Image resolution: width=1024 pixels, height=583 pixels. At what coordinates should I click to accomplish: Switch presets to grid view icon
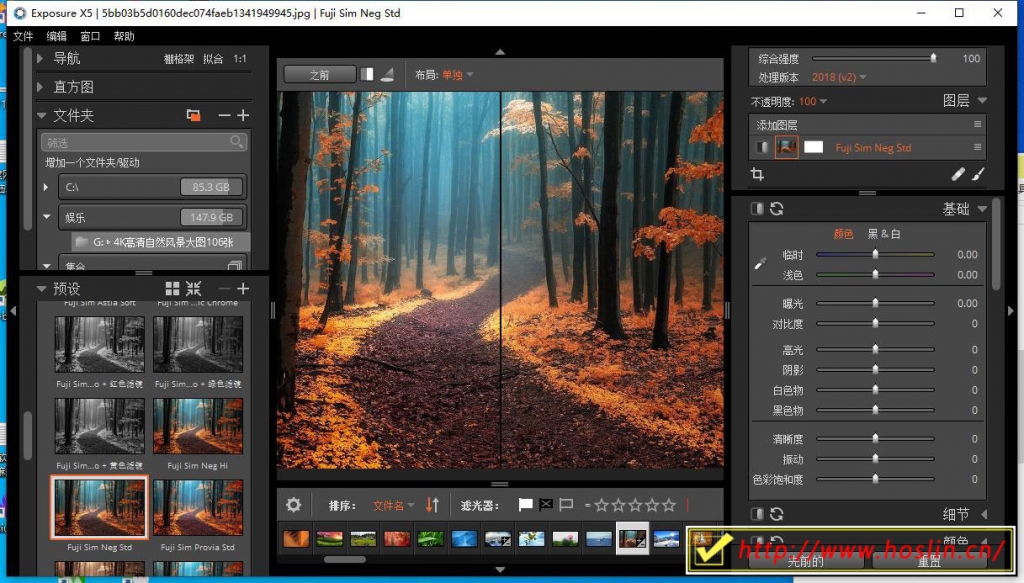pyautogui.click(x=172, y=289)
